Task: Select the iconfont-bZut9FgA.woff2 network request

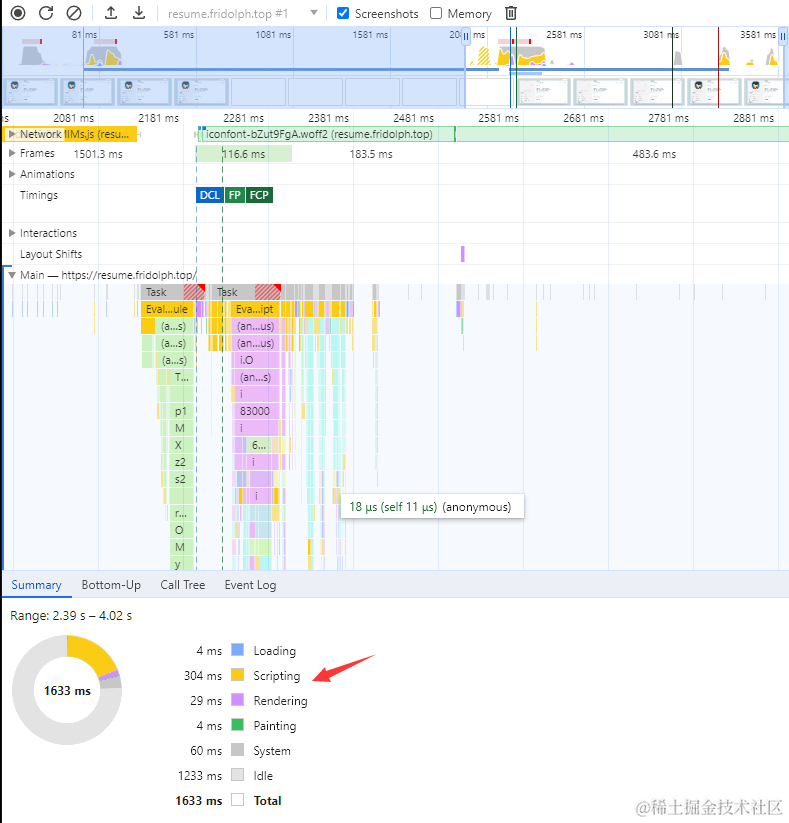Action: 328,134
